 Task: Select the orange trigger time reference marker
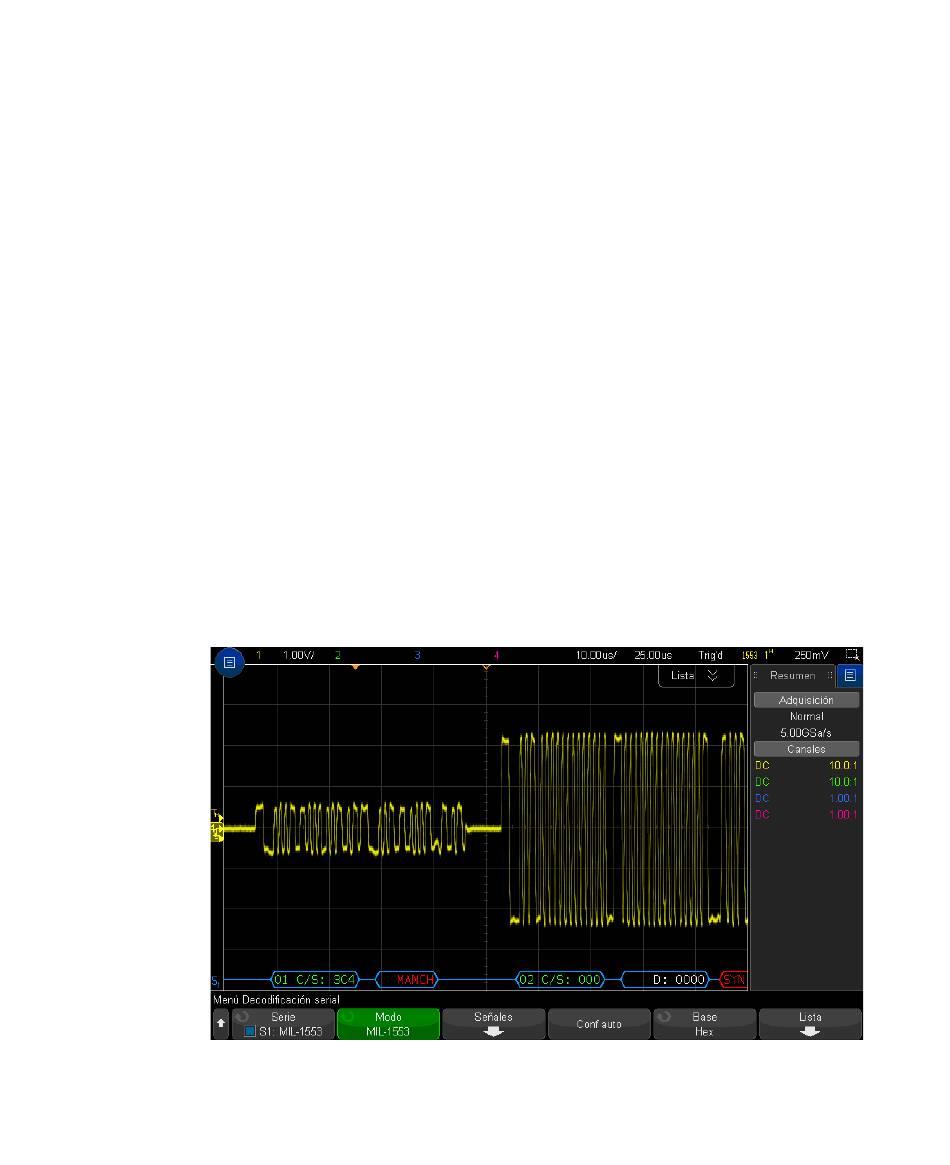(486, 667)
